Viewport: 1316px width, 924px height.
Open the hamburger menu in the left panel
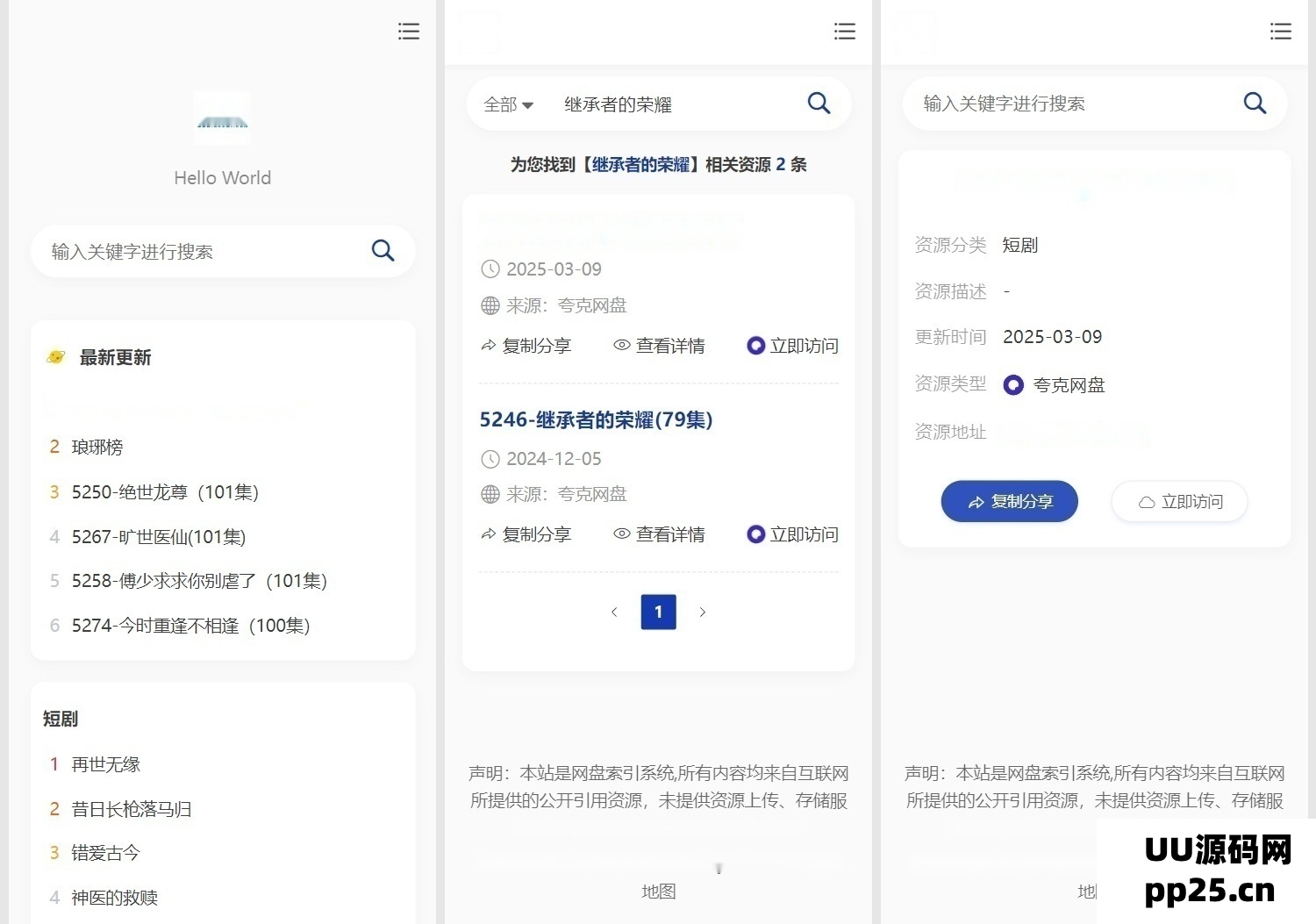(408, 32)
